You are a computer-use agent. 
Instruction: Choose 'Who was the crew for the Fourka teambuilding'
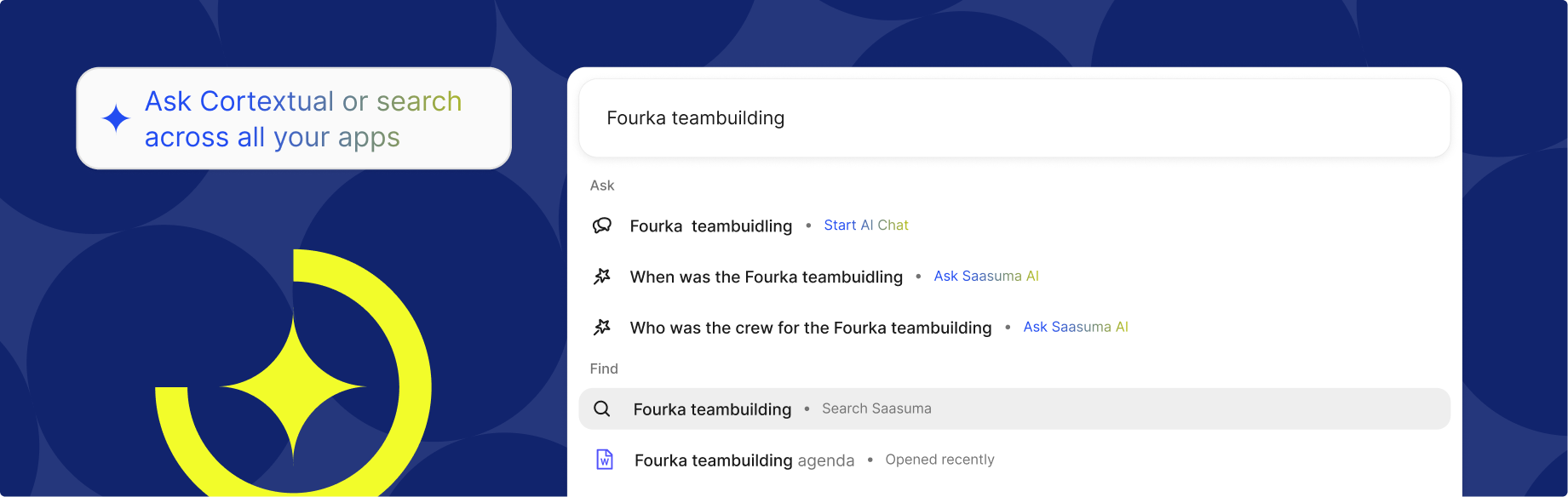click(x=810, y=328)
